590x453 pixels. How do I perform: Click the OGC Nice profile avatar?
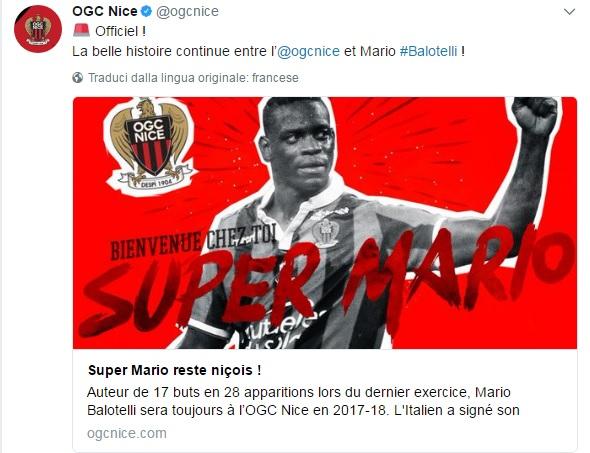click(x=38, y=29)
